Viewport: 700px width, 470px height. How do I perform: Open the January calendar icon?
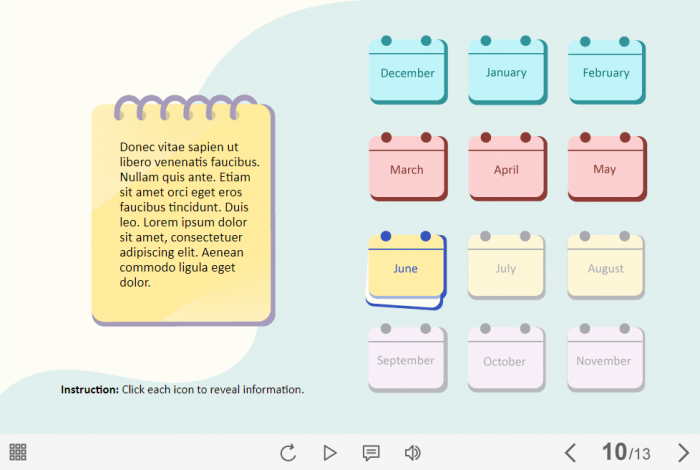pyautogui.click(x=506, y=71)
